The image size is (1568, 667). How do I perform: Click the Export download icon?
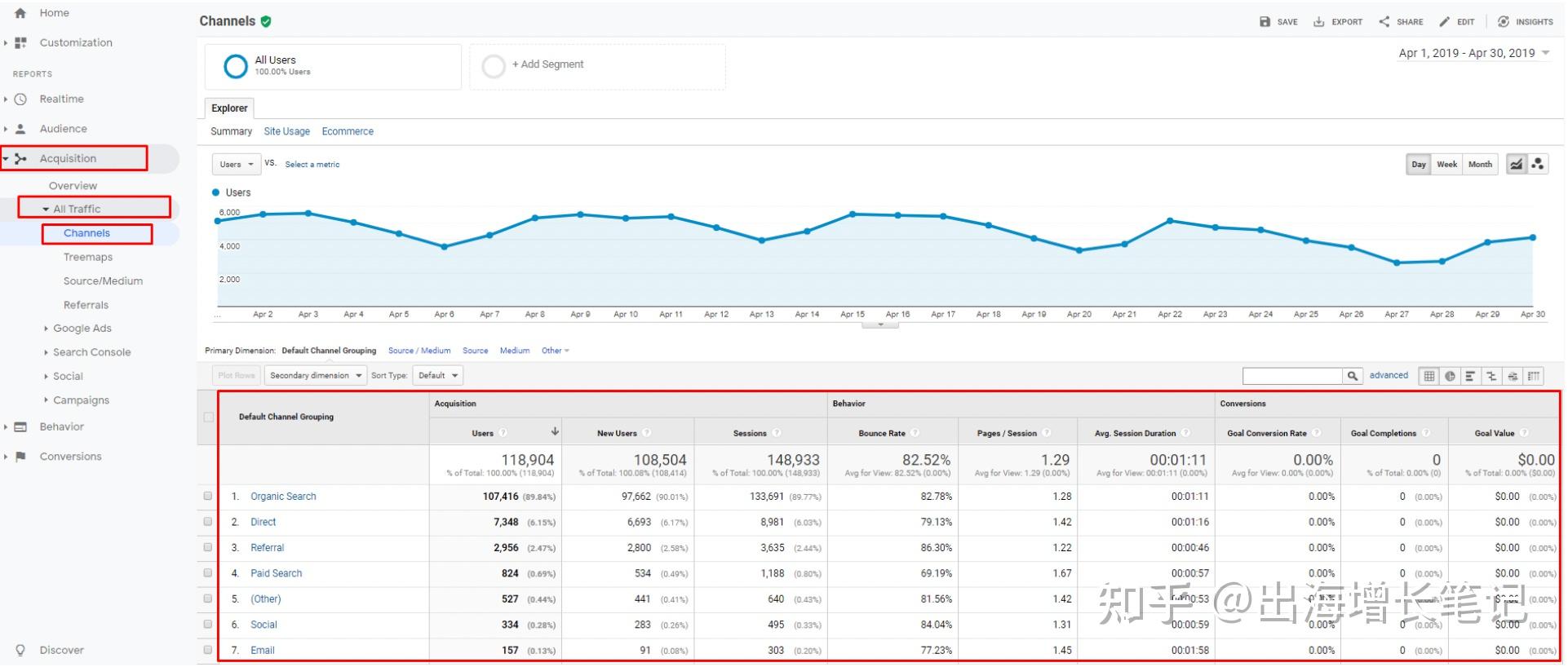(1318, 22)
